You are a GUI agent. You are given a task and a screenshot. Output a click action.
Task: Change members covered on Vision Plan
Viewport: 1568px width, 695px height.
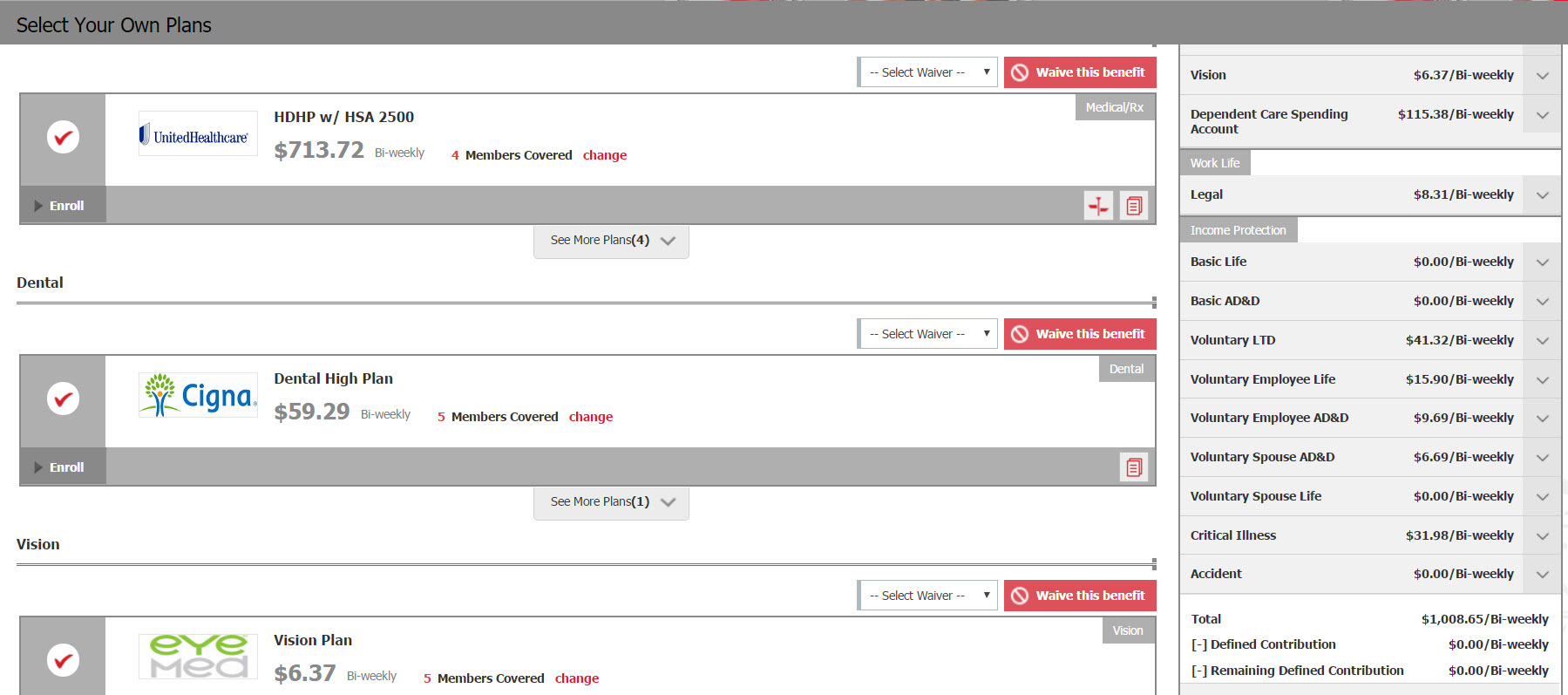click(577, 678)
